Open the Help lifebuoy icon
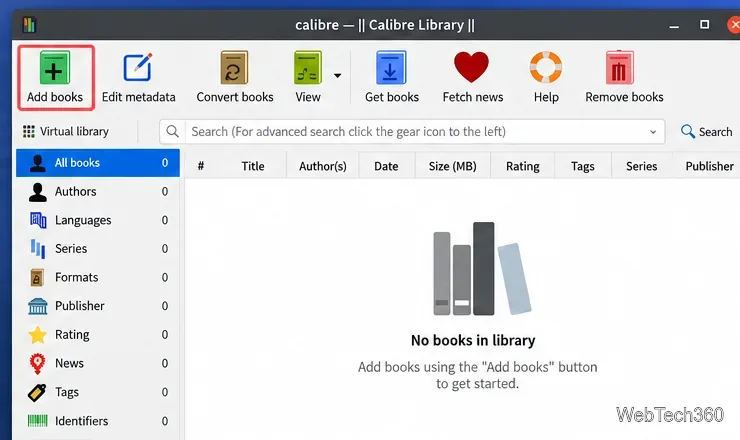 pos(546,67)
